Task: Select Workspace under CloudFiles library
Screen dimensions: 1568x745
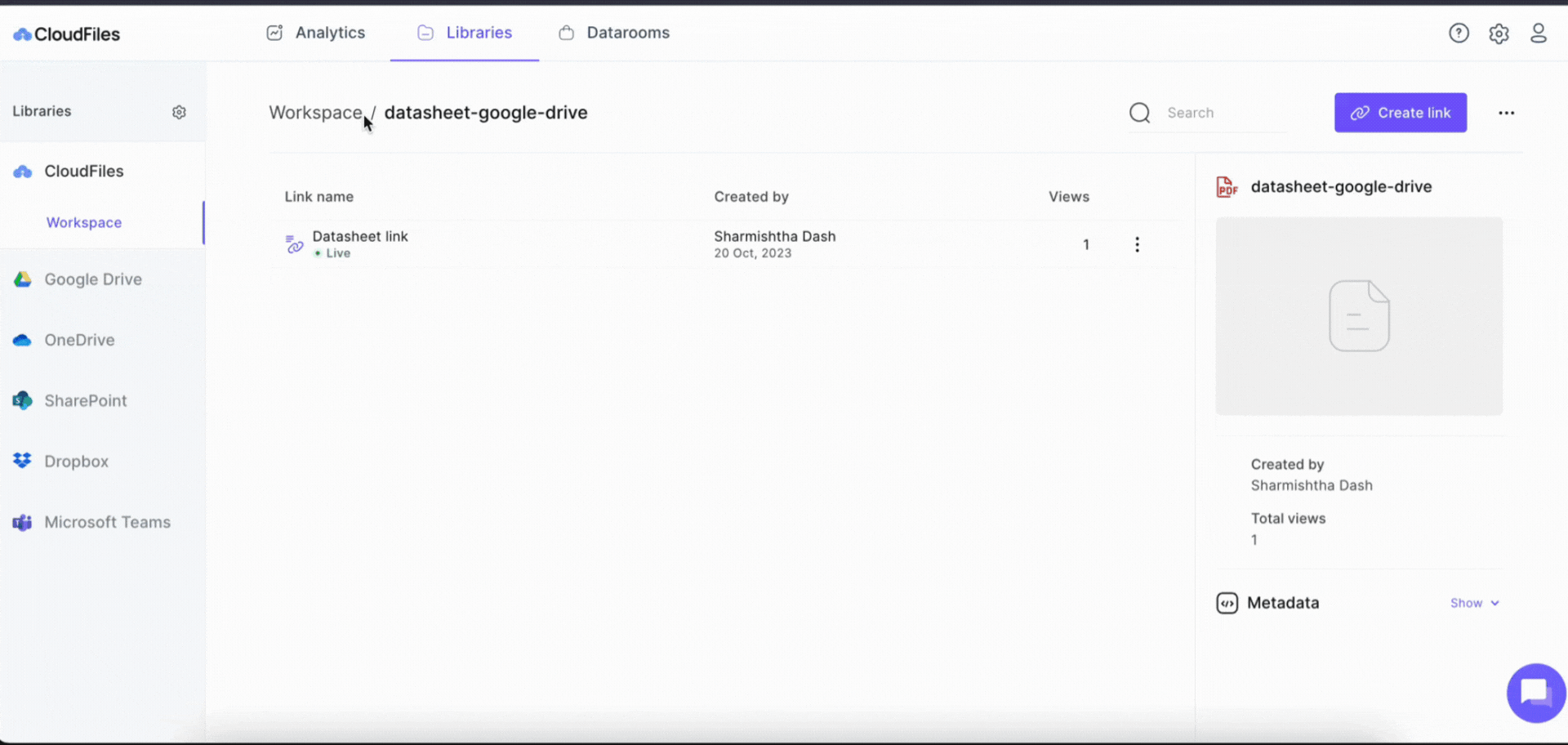Action: (83, 222)
